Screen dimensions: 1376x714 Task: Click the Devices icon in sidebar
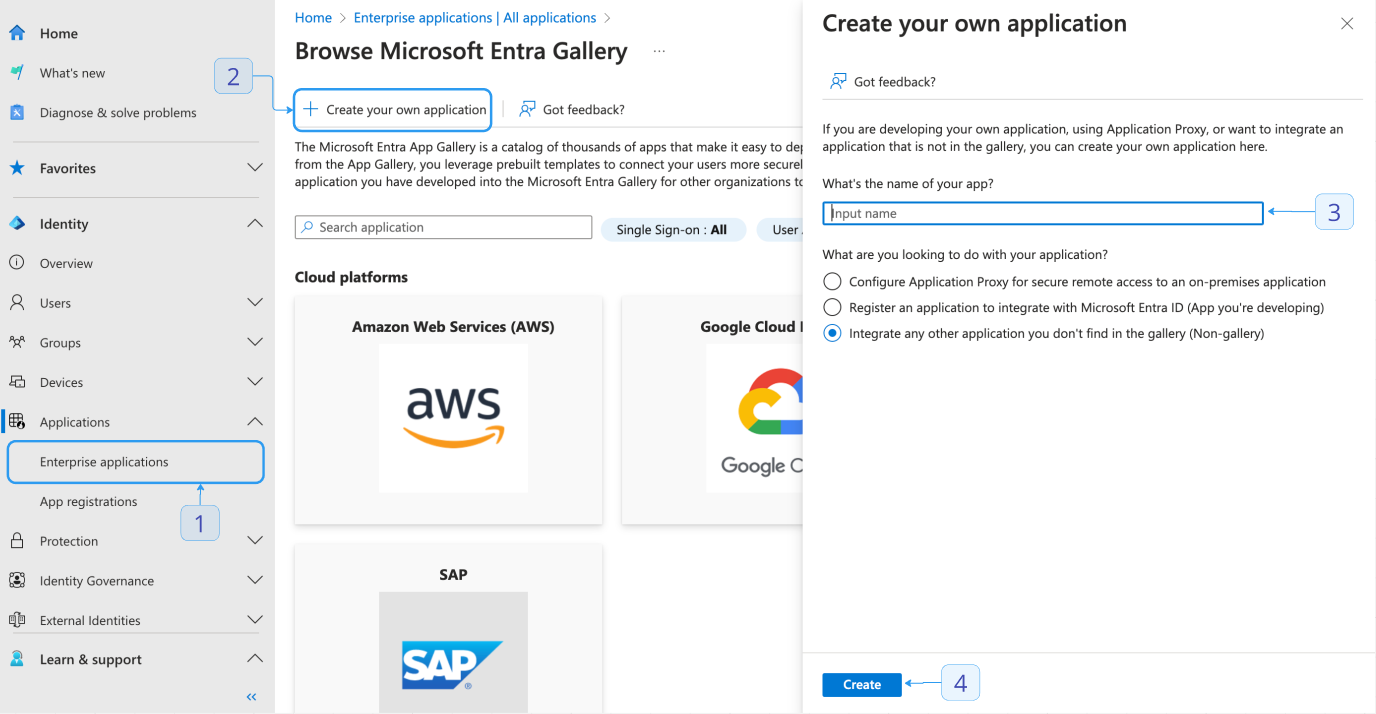[17, 382]
